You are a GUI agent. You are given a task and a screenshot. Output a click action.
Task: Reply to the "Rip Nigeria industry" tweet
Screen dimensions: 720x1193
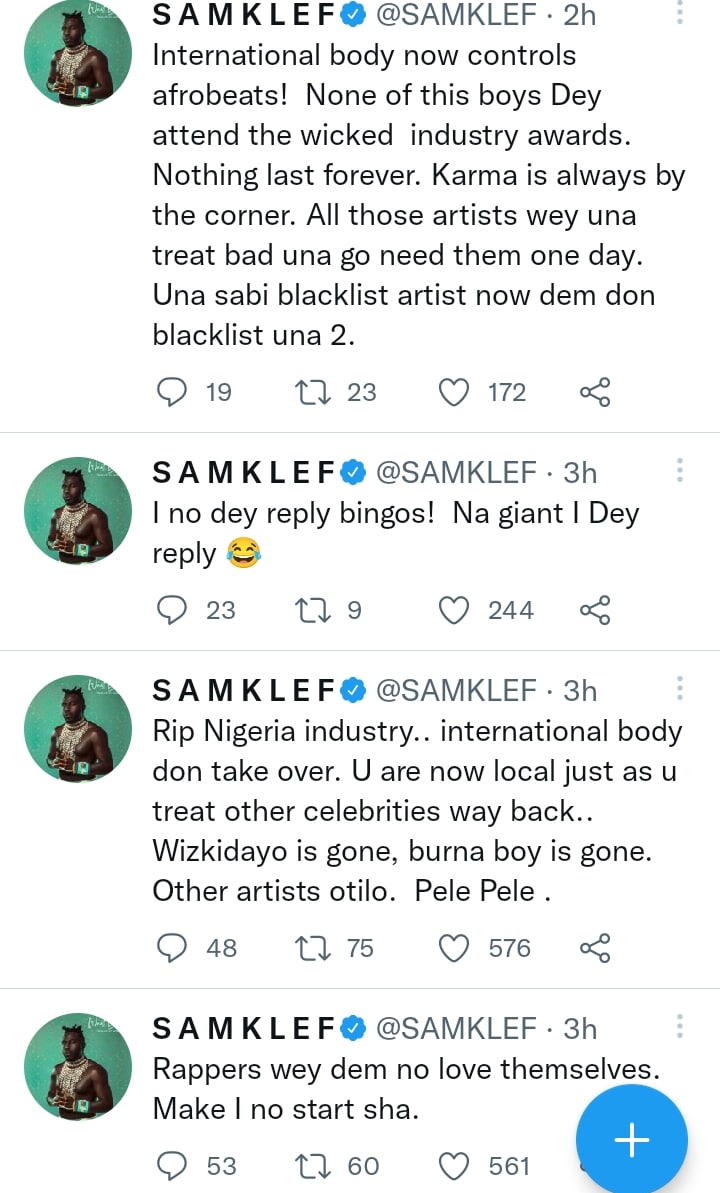point(173,948)
